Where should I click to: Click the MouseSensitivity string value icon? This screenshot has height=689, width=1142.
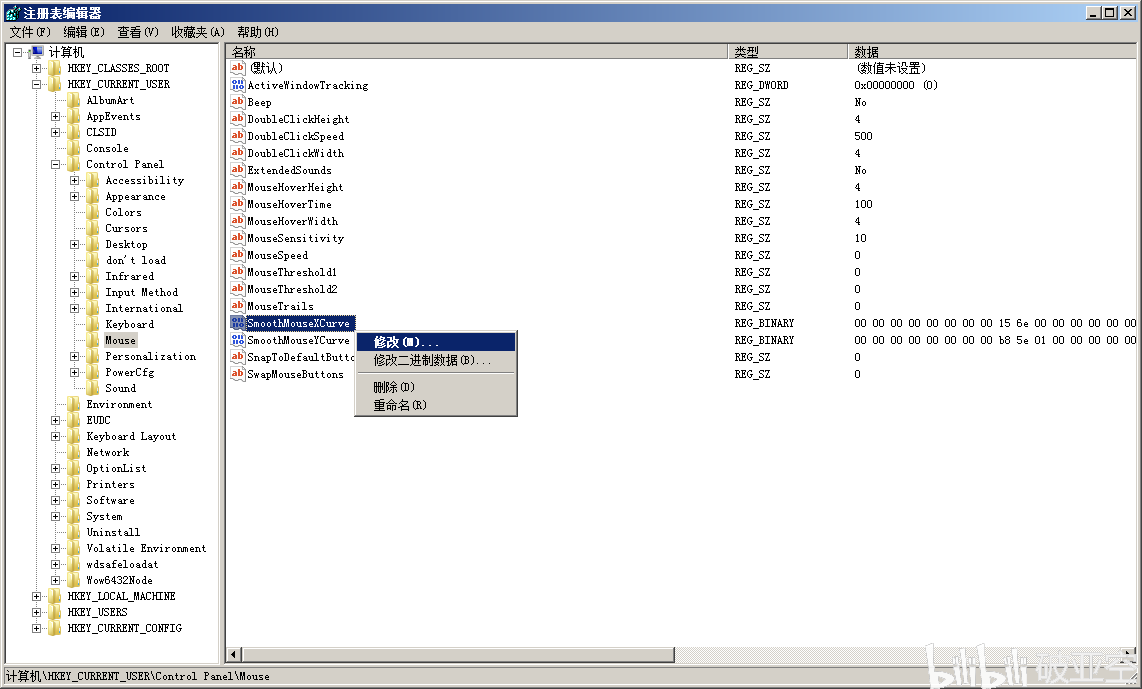point(237,238)
